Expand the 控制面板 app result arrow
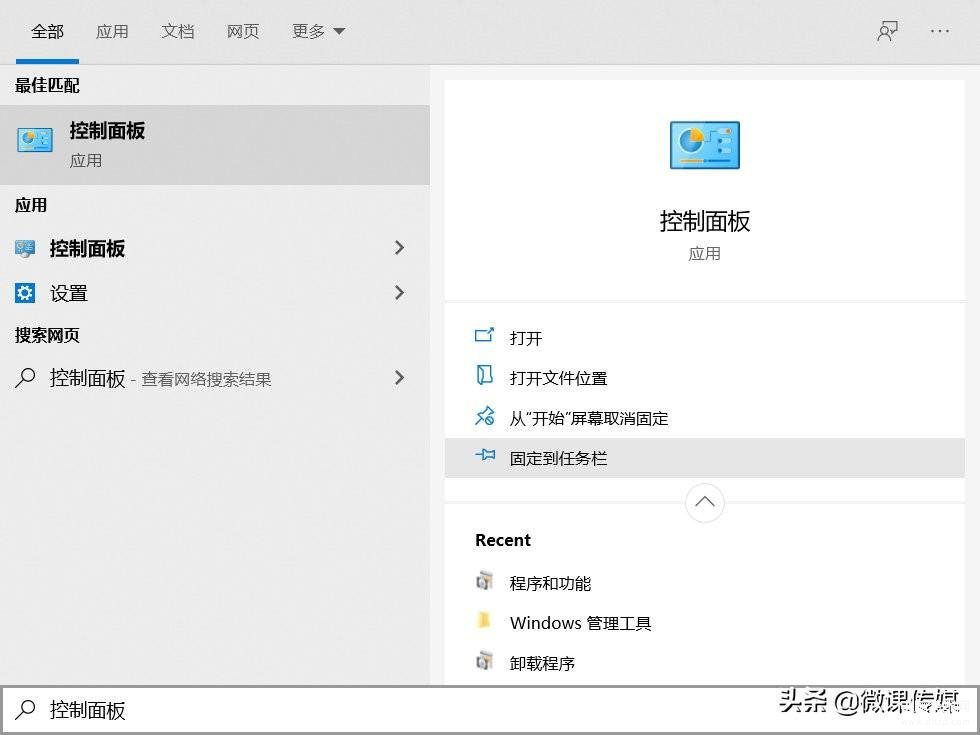The height and width of the screenshot is (735, 980). click(x=399, y=248)
